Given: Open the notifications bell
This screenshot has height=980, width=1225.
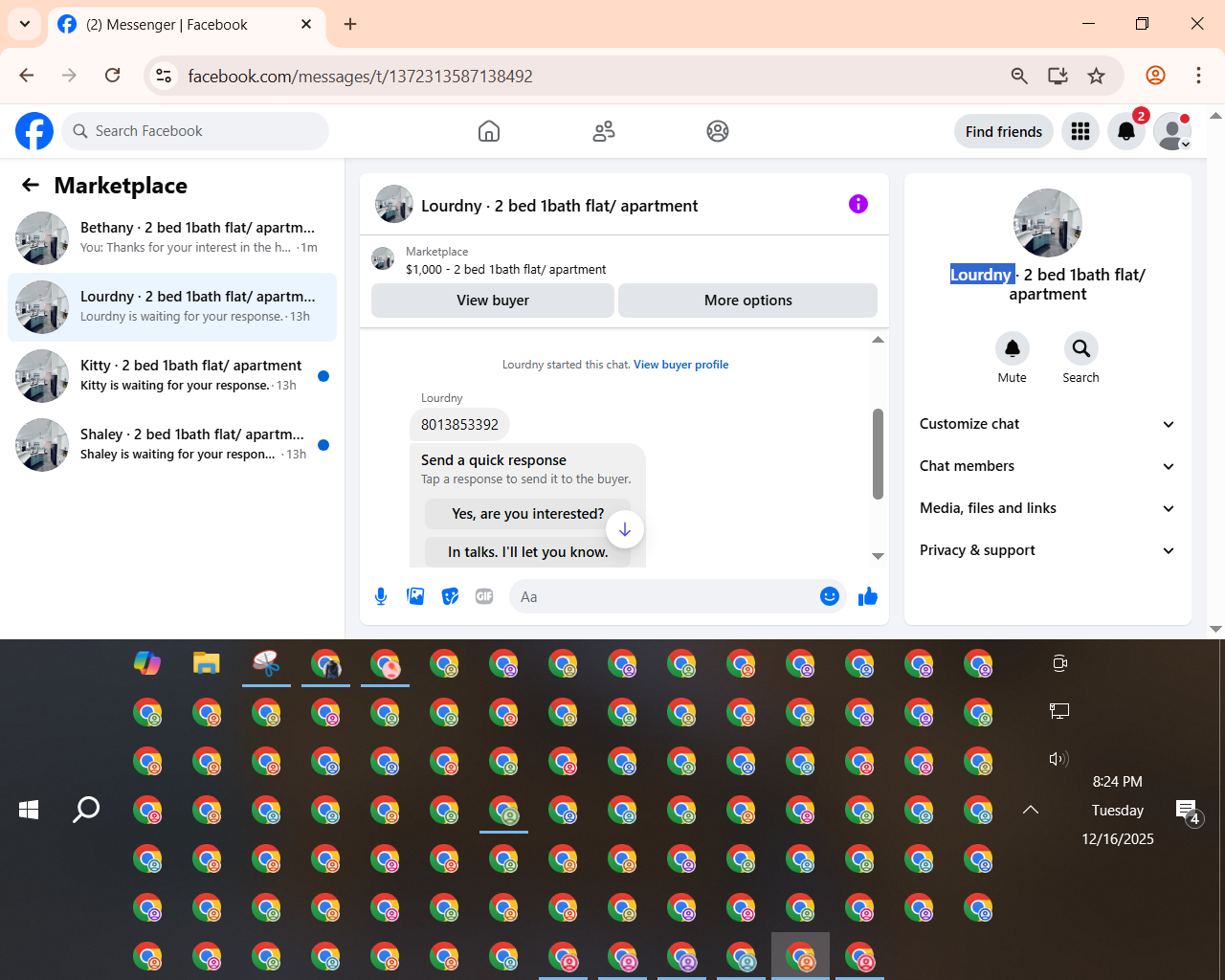Looking at the screenshot, I should pyautogui.click(x=1126, y=131).
